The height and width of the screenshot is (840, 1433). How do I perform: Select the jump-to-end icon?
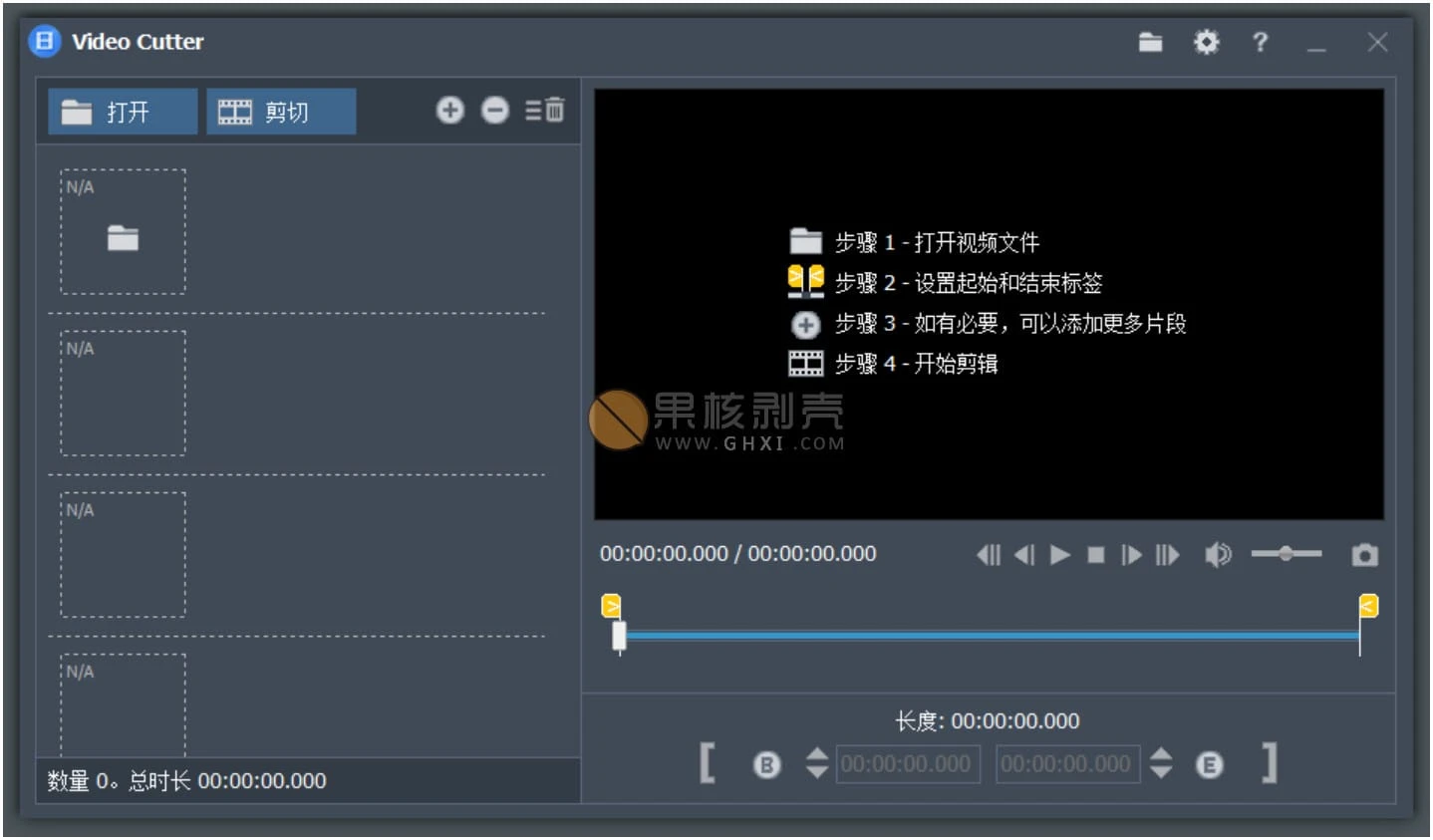coord(1168,555)
